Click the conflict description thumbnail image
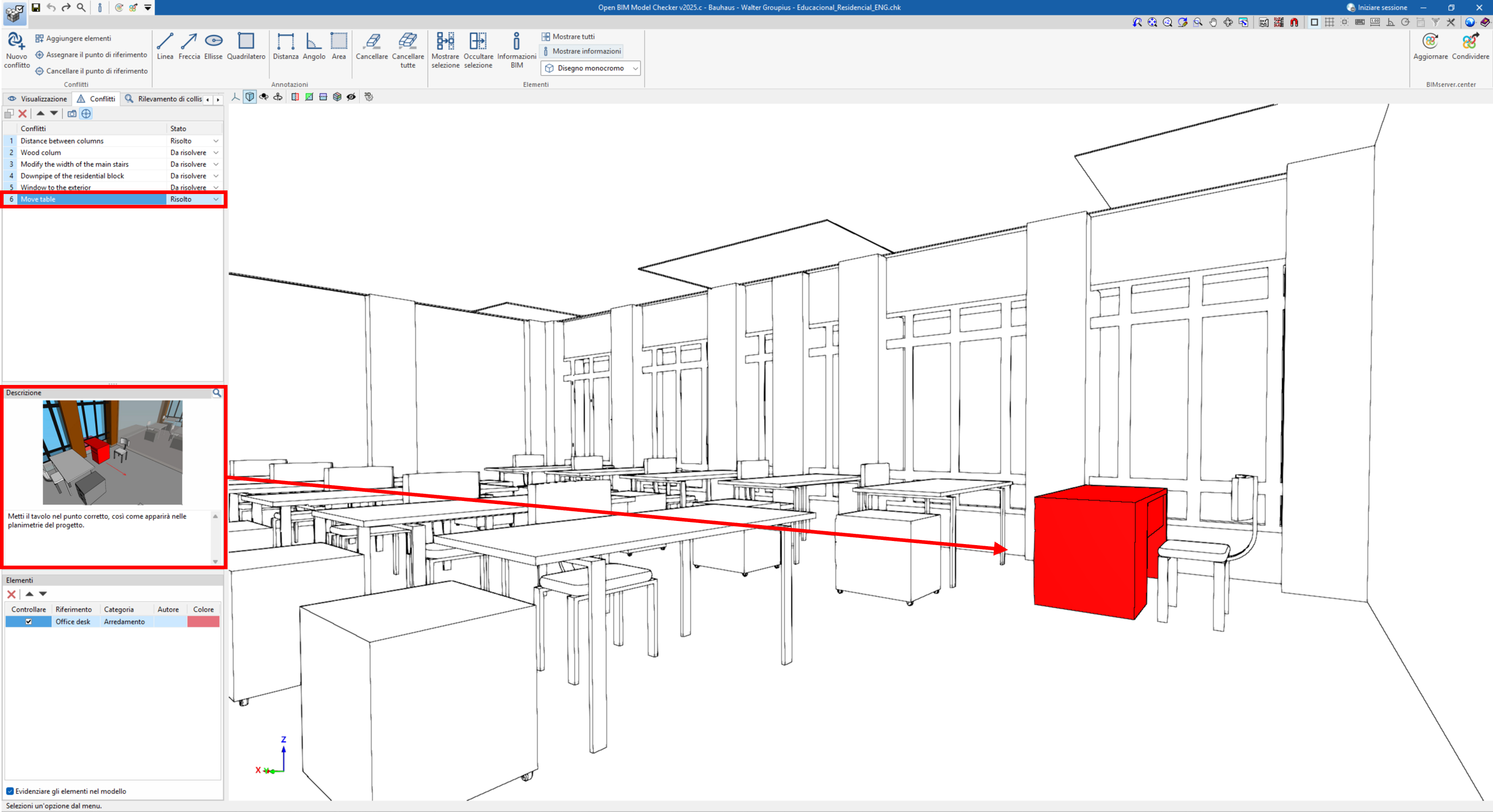Viewport: 1493px width, 812px height. 112,452
